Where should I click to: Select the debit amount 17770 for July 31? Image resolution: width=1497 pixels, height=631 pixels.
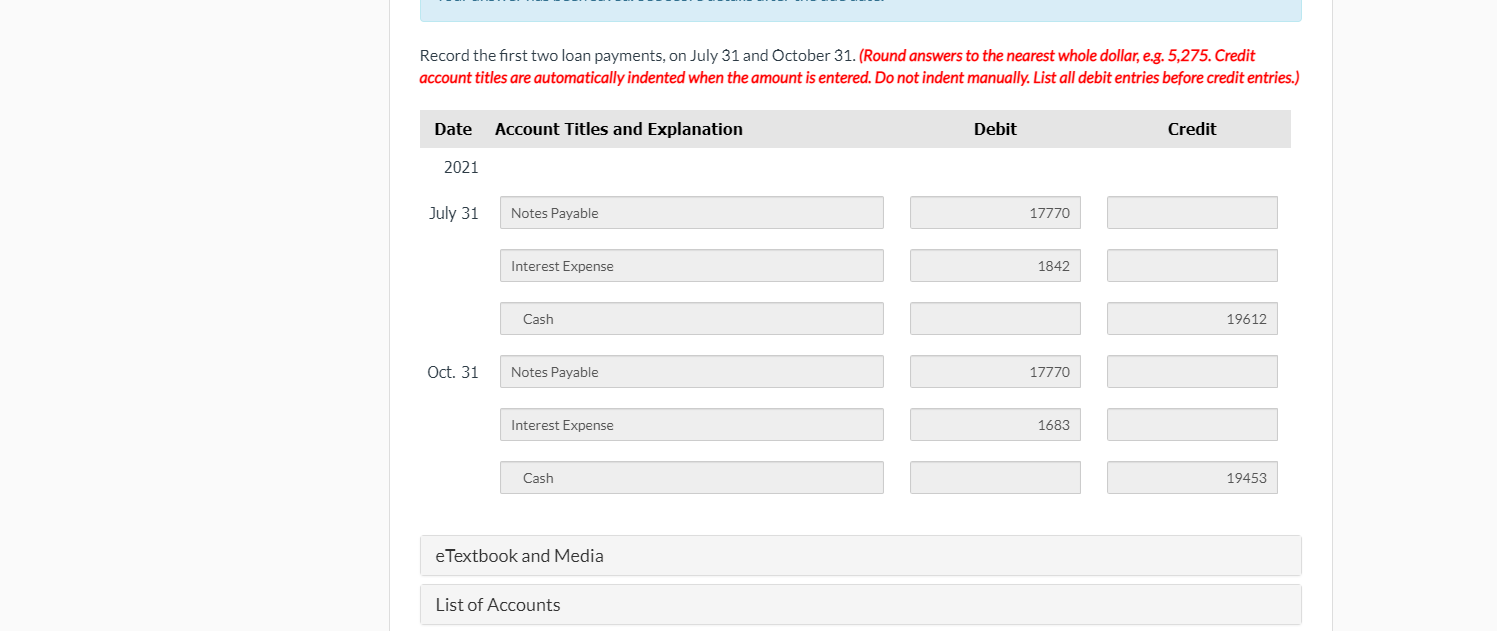pos(994,212)
